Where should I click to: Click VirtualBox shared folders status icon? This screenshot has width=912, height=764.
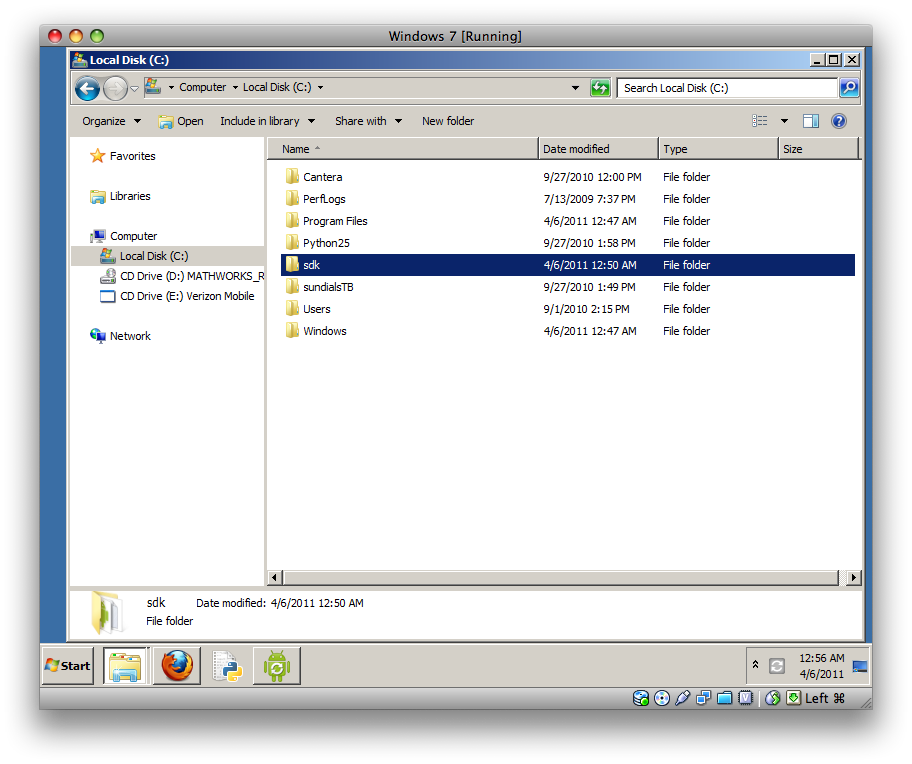click(725, 698)
